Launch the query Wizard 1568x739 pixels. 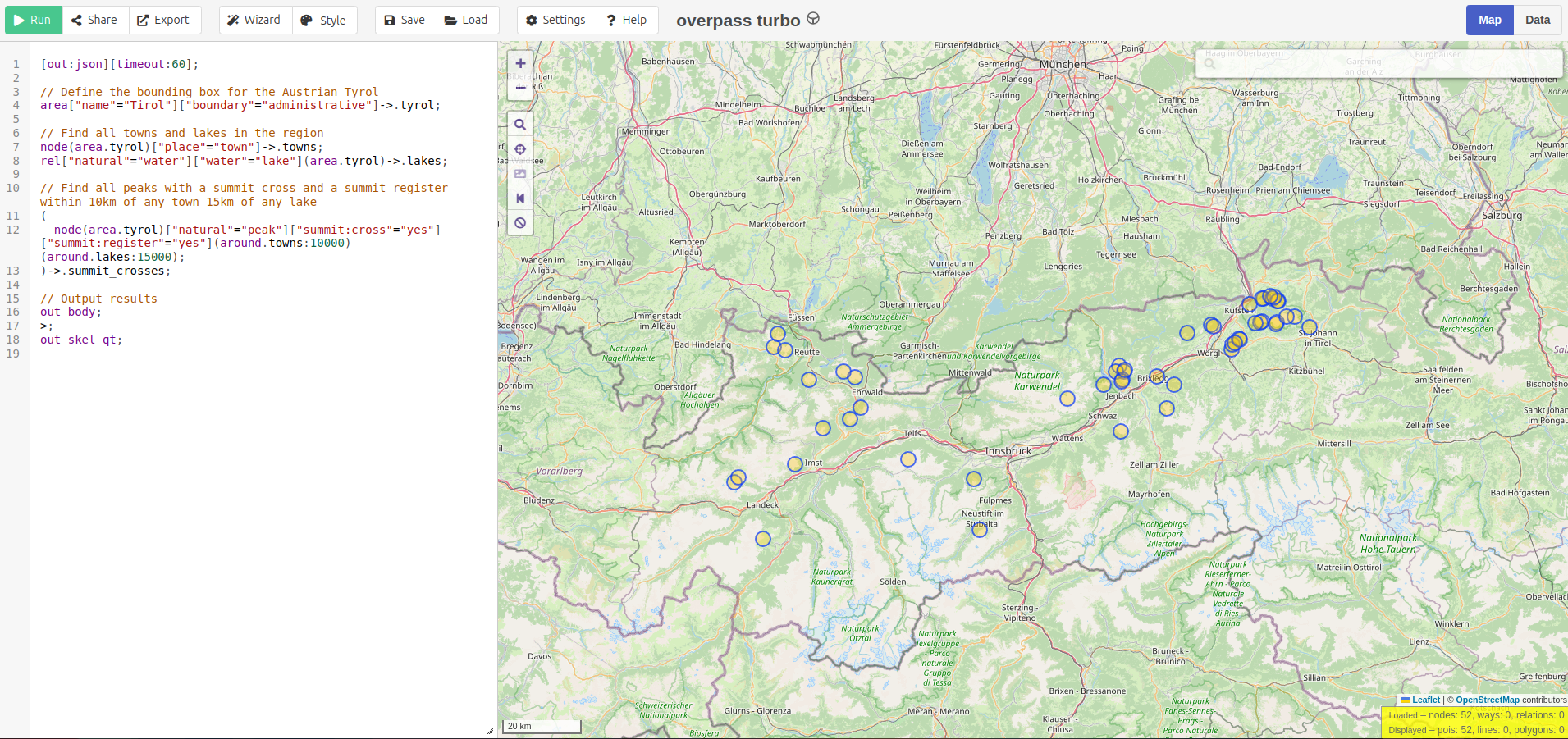pos(254,20)
